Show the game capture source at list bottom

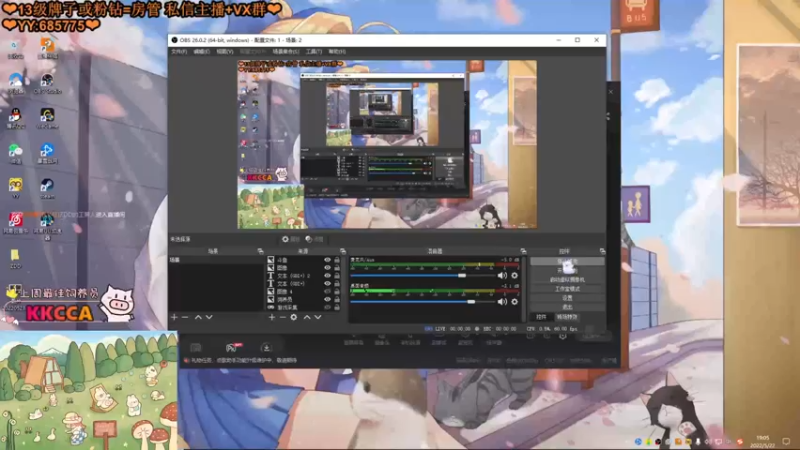pos(328,307)
